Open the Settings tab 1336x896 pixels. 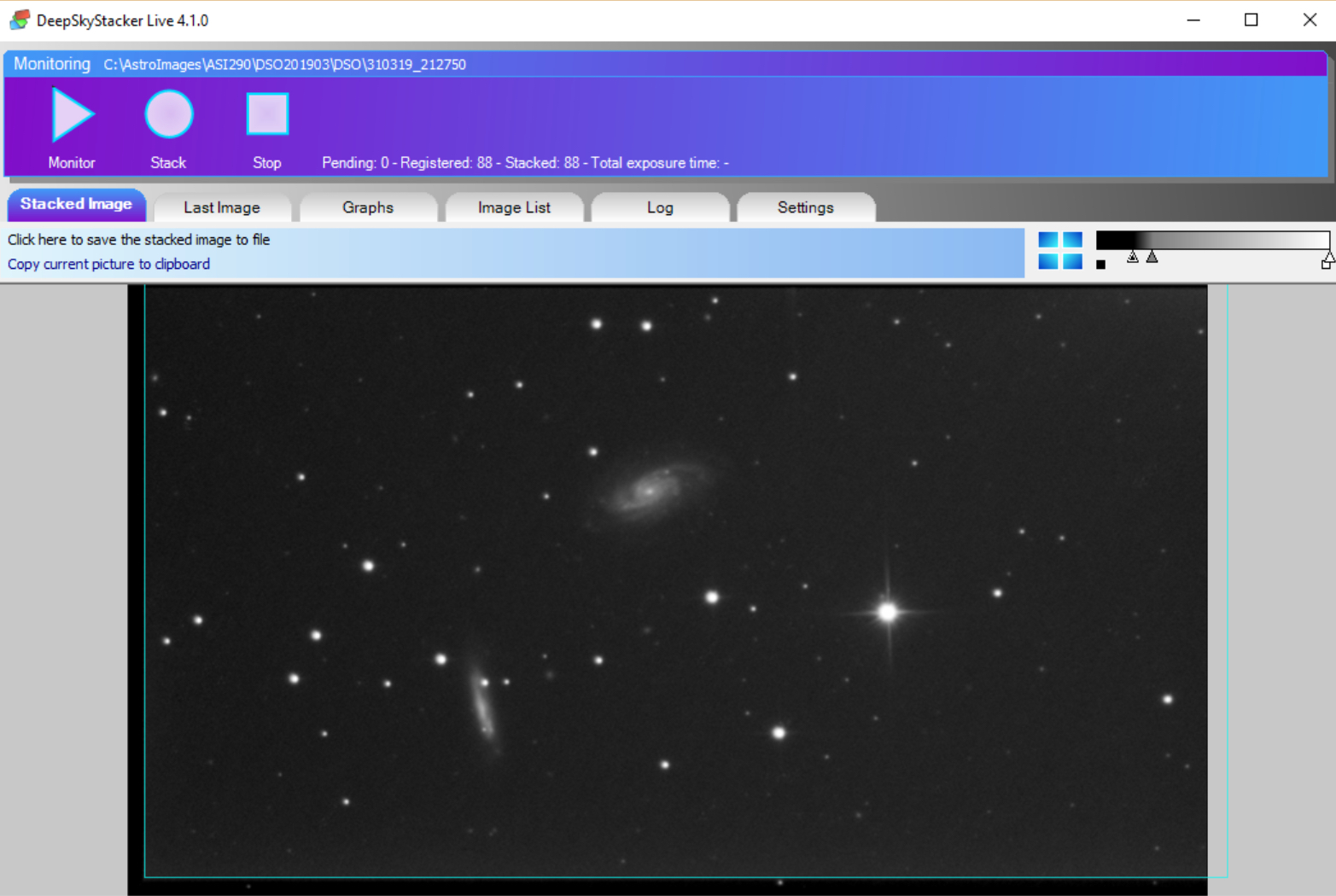point(805,207)
